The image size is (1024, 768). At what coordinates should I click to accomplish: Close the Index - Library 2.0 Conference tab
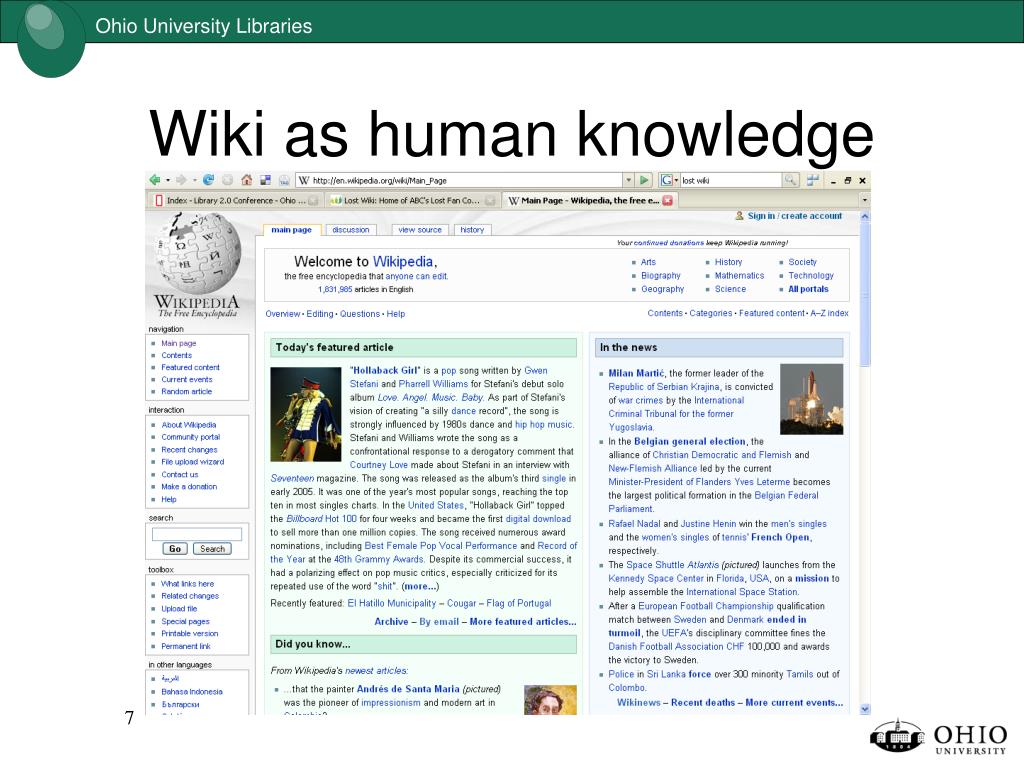tap(313, 200)
